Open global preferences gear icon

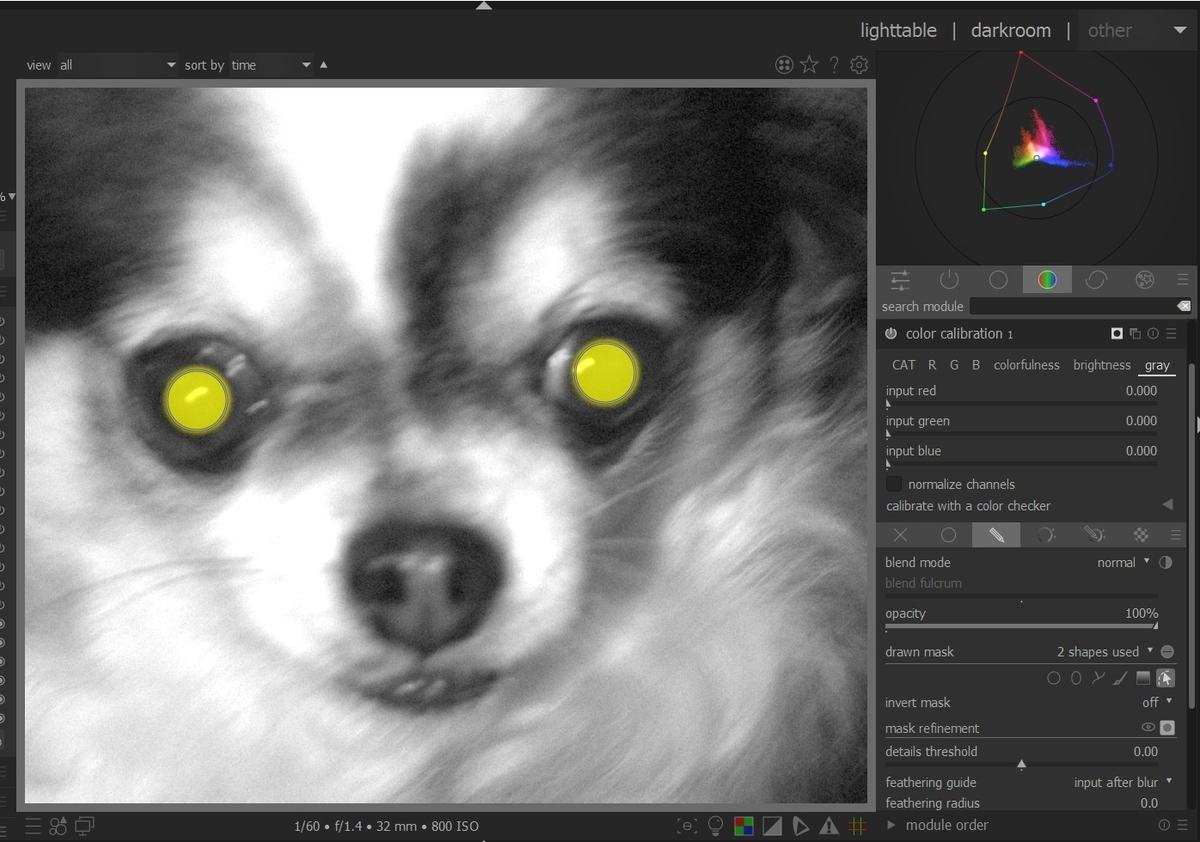tap(859, 65)
